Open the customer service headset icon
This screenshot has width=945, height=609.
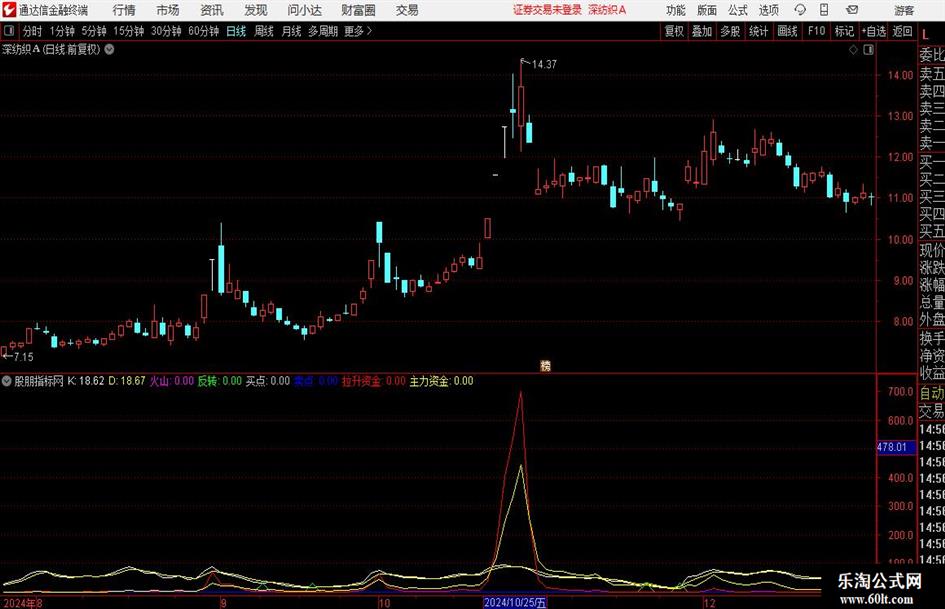tap(800, 10)
